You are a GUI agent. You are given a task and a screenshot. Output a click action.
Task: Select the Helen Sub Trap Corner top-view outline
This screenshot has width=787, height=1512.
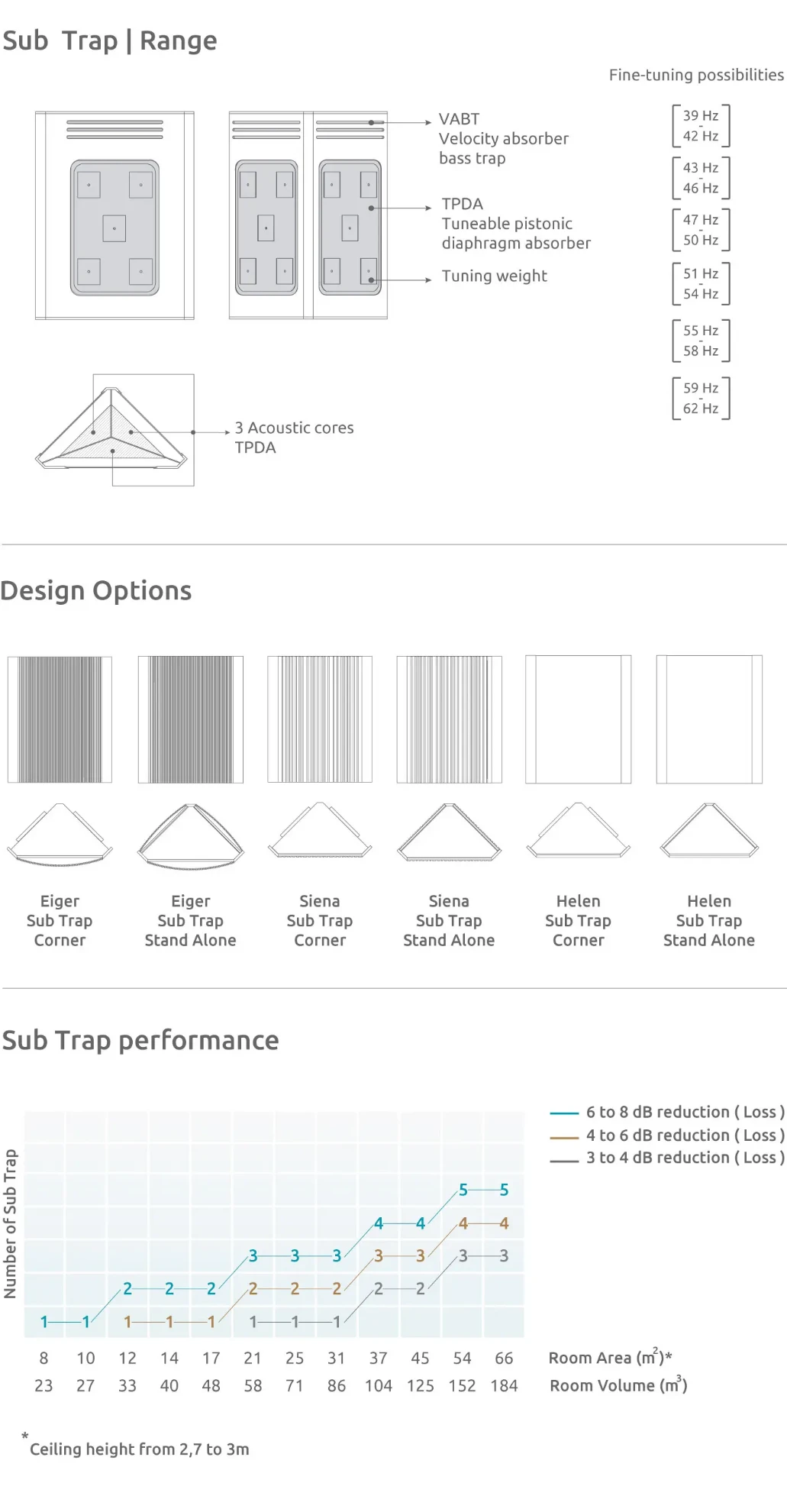(x=579, y=831)
